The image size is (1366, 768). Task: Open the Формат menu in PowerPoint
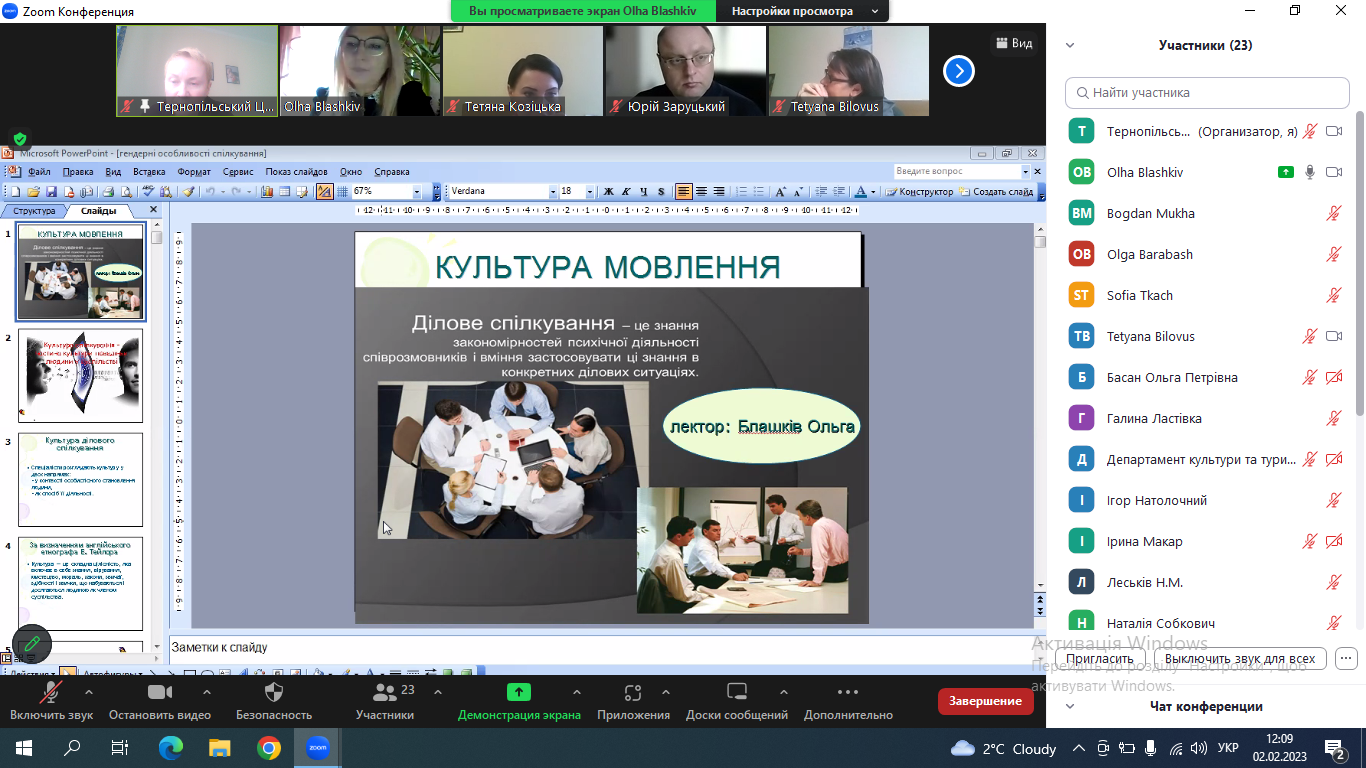coord(194,172)
